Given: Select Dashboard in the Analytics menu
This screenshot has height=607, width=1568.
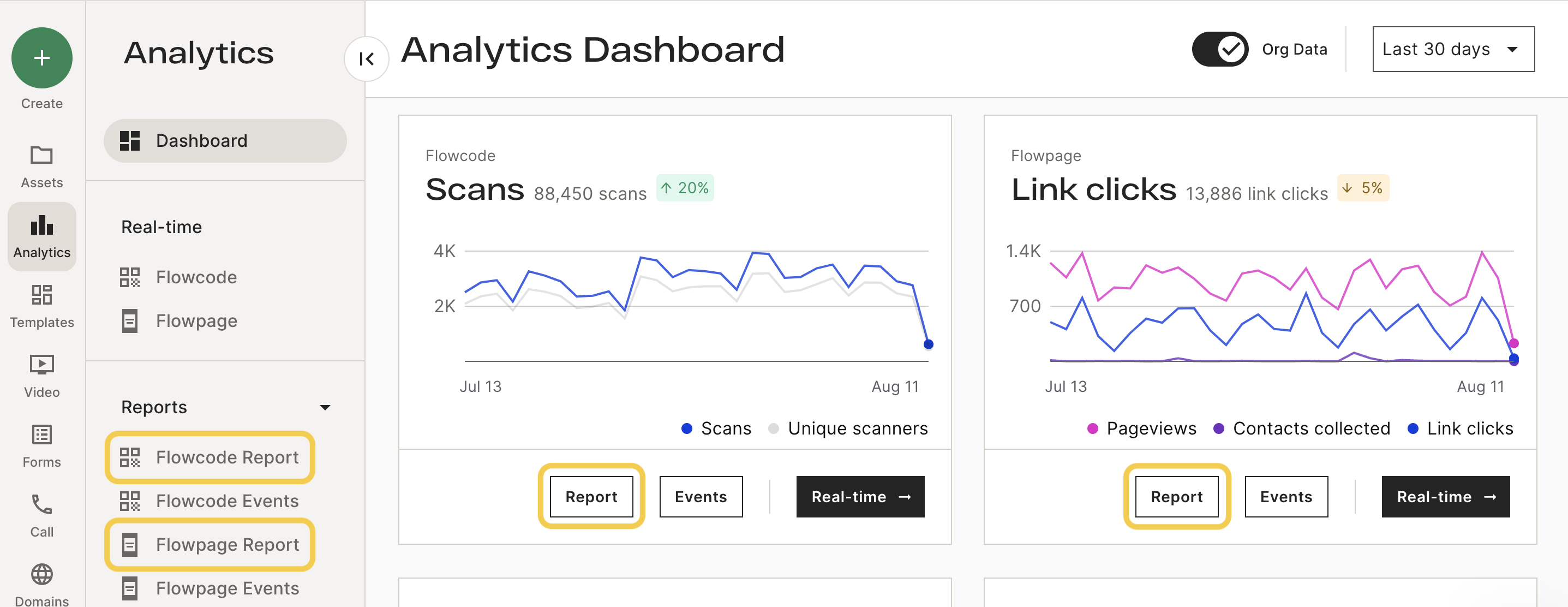Looking at the screenshot, I should pyautogui.click(x=225, y=141).
